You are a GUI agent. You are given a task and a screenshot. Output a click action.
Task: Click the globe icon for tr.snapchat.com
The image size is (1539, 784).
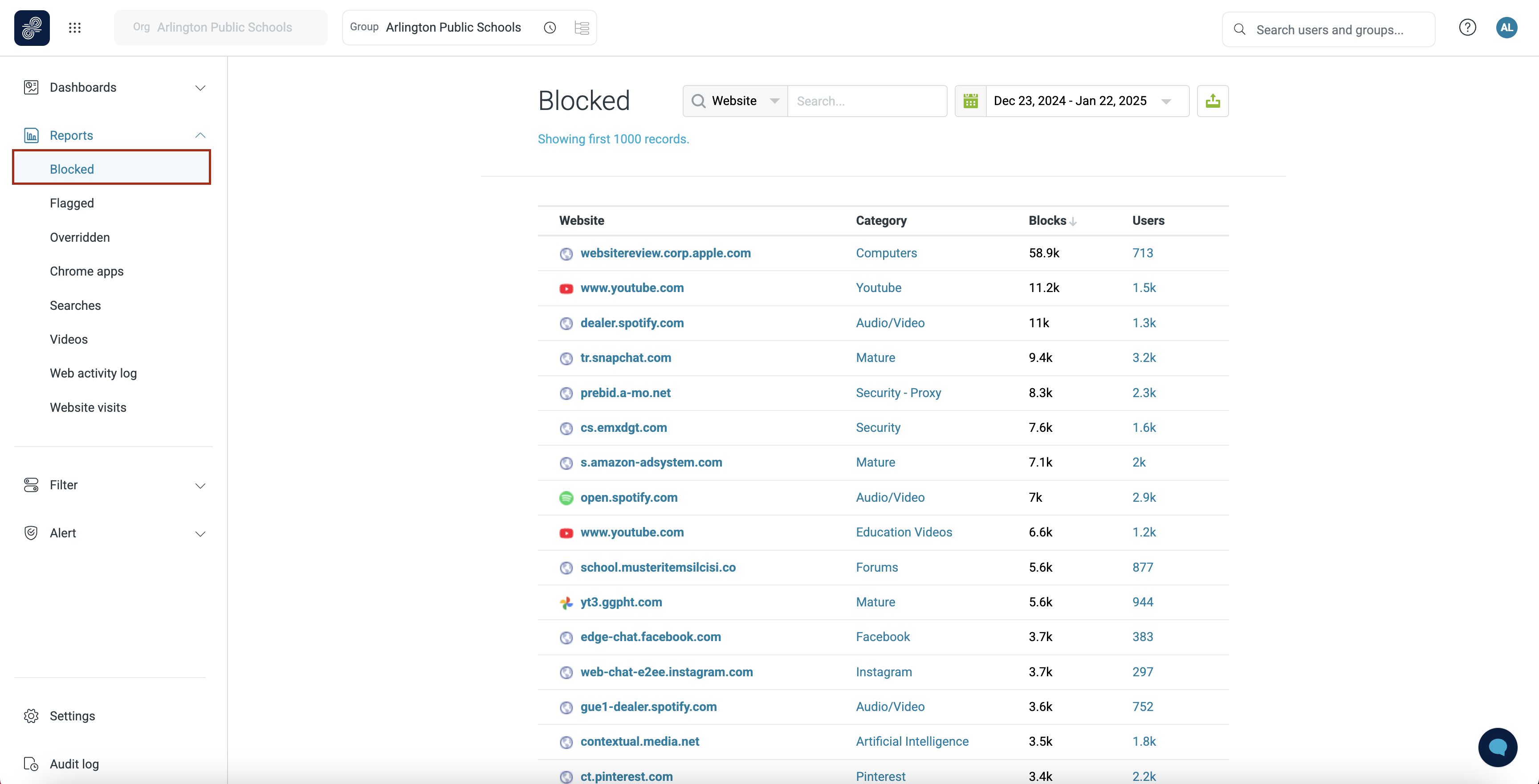(566, 358)
